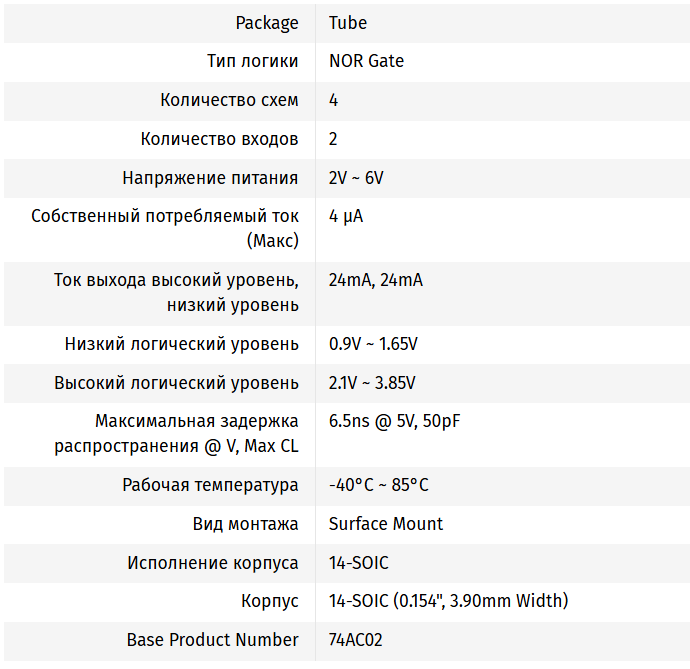Image resolution: width=690 pixels, height=669 pixels.
Task: Click the "24mA, 24mA" output current value
Action: (375, 280)
